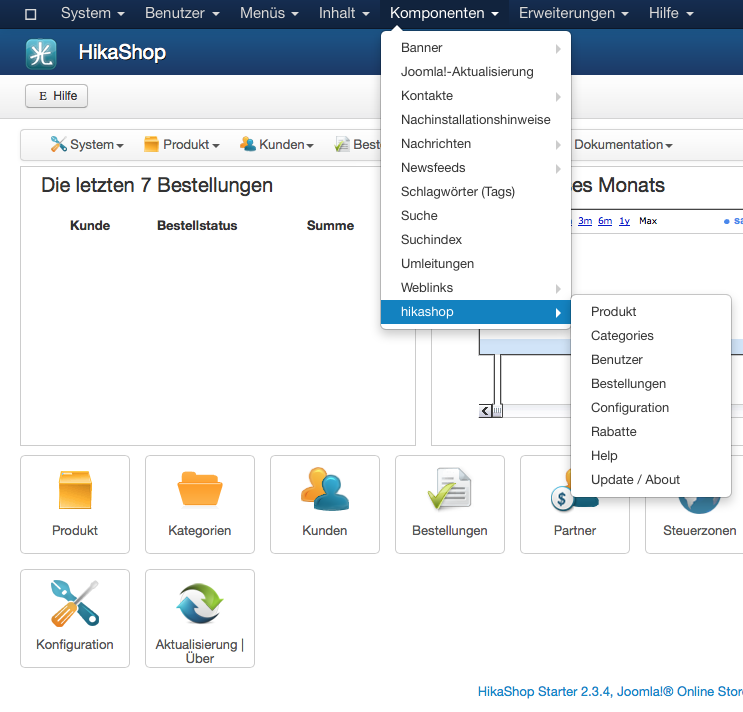Open the top System menu
Viewport: 743px width, 712px height.
(92, 13)
